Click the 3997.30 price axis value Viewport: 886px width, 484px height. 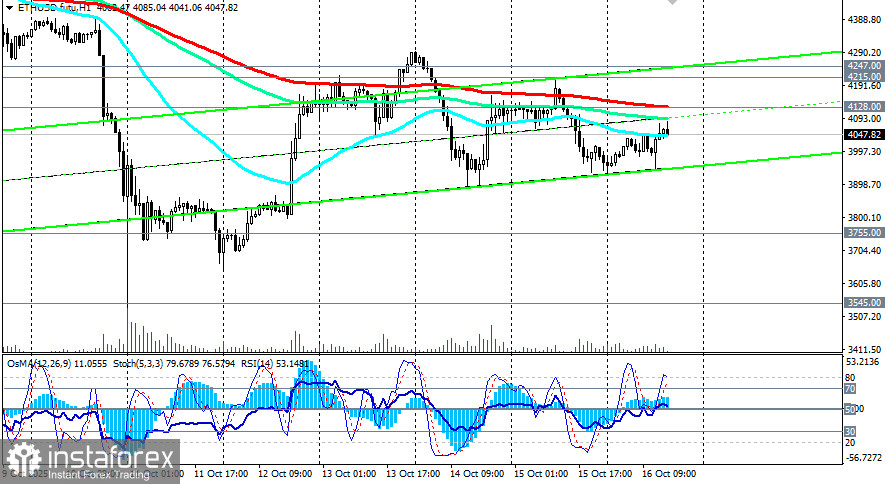[x=865, y=152]
